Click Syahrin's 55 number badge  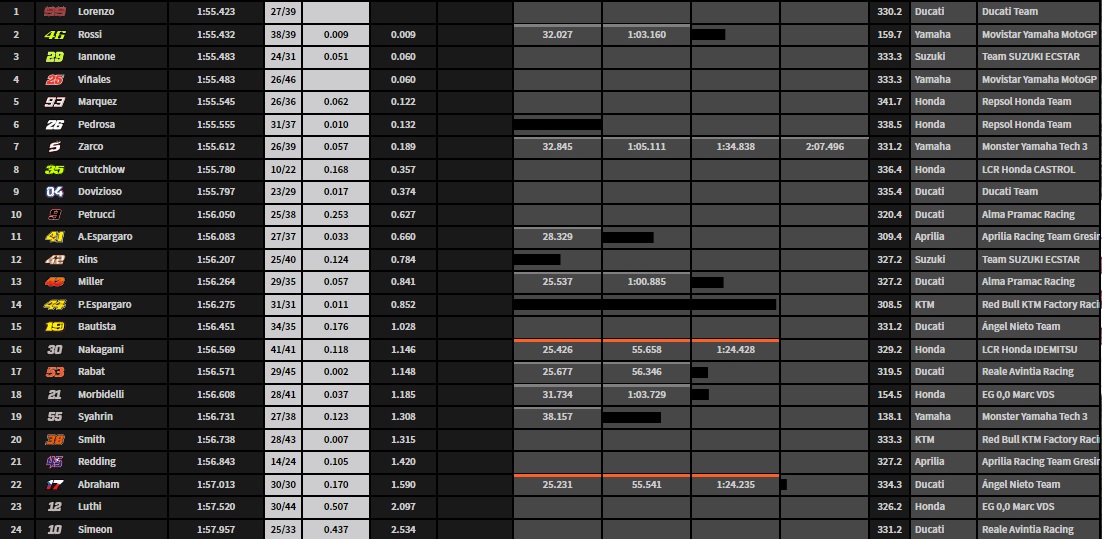[x=55, y=417]
